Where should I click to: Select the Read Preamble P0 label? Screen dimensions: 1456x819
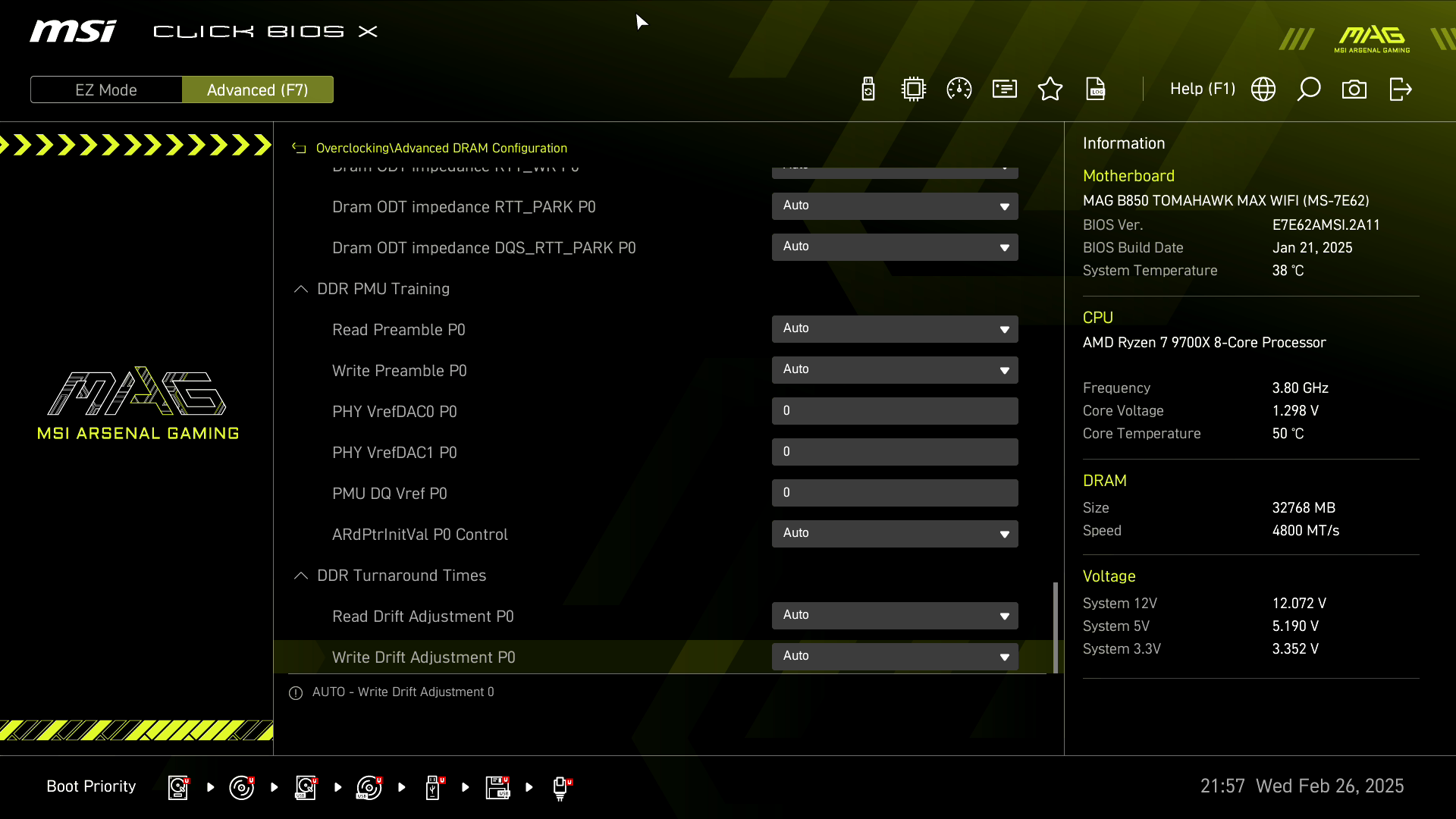(x=399, y=330)
